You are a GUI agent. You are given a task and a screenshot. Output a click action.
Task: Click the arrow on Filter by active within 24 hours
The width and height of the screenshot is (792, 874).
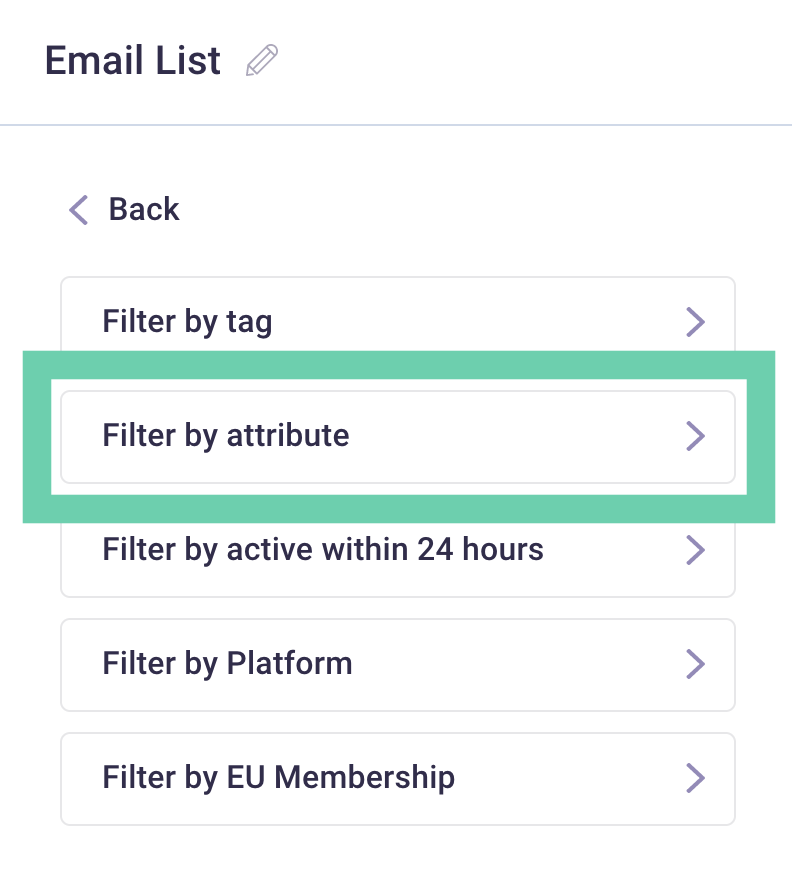click(x=696, y=550)
